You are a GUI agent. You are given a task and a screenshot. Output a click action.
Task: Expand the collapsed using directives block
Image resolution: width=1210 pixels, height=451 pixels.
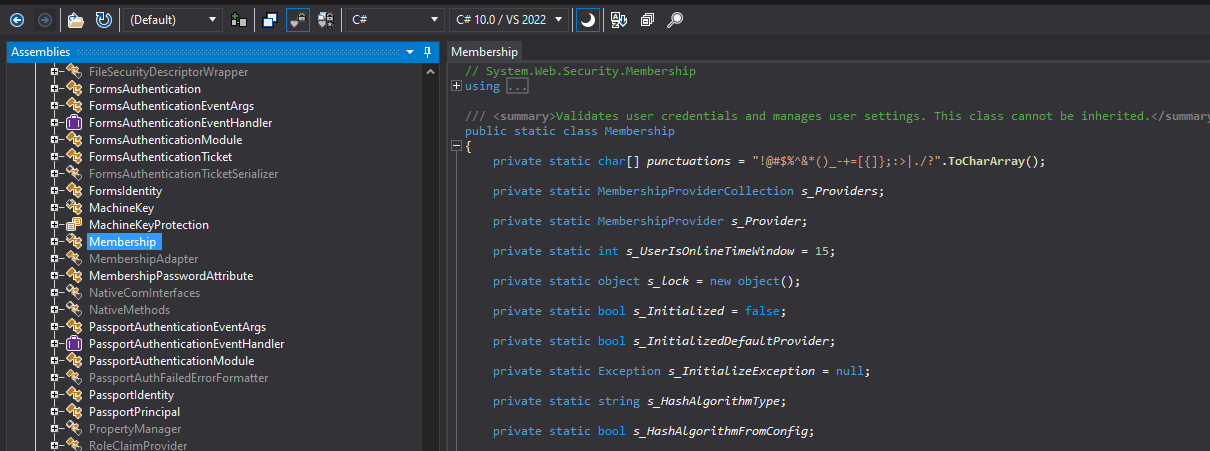pos(457,86)
